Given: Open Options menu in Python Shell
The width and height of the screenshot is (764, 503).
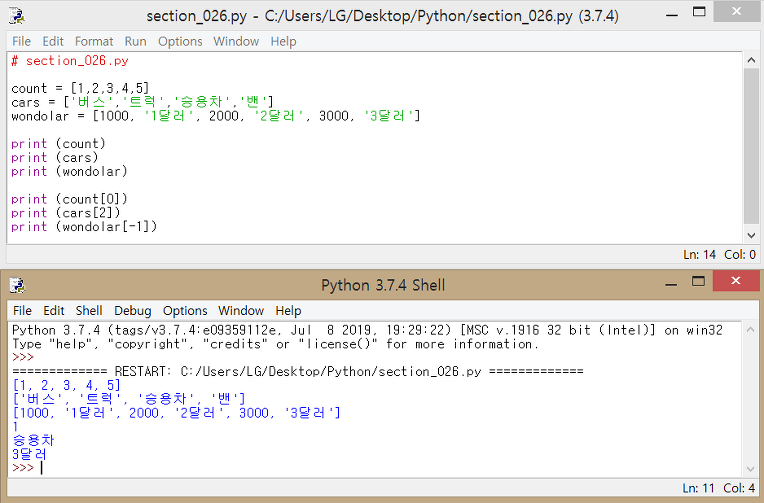Looking at the screenshot, I should (185, 310).
